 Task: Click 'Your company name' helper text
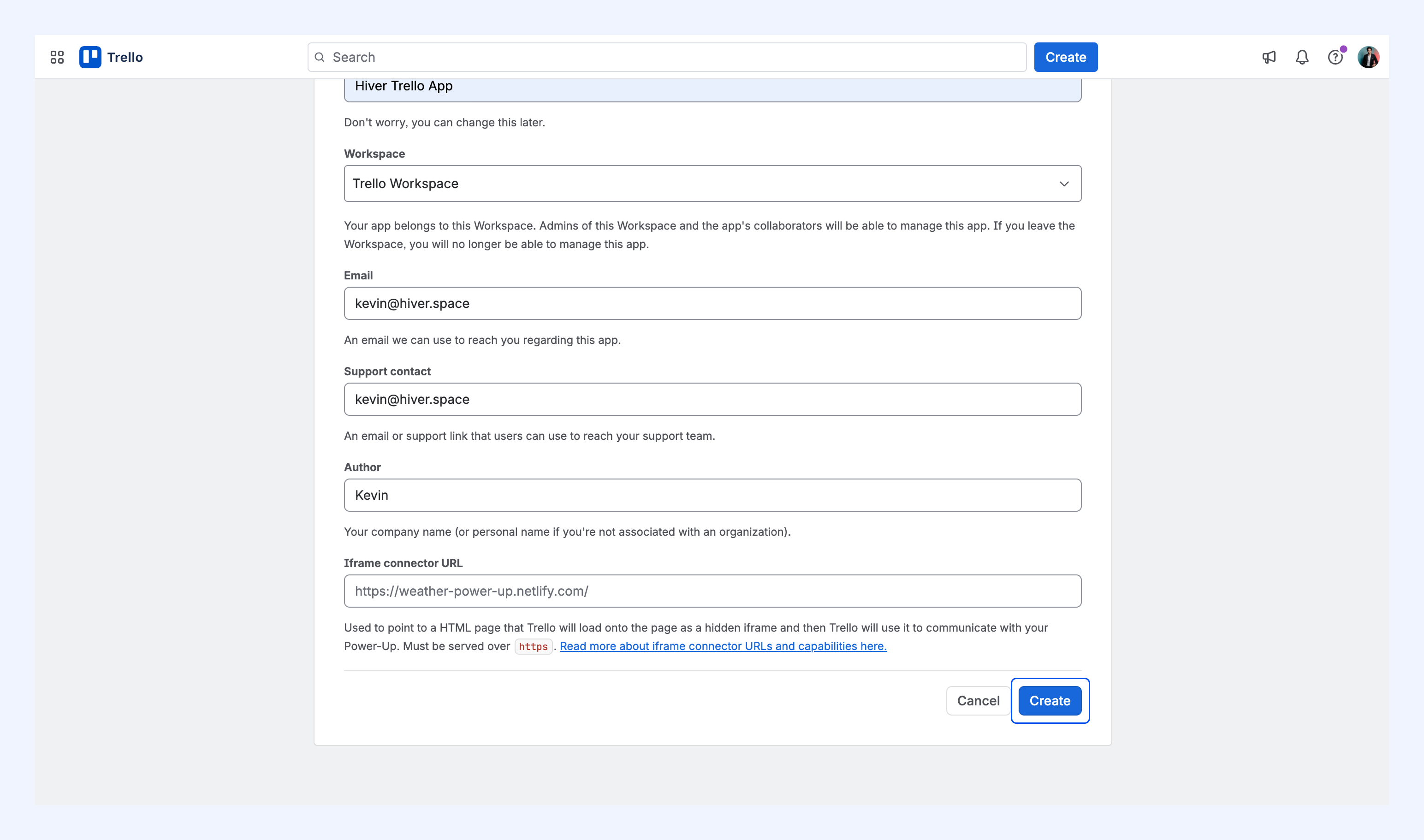567,532
